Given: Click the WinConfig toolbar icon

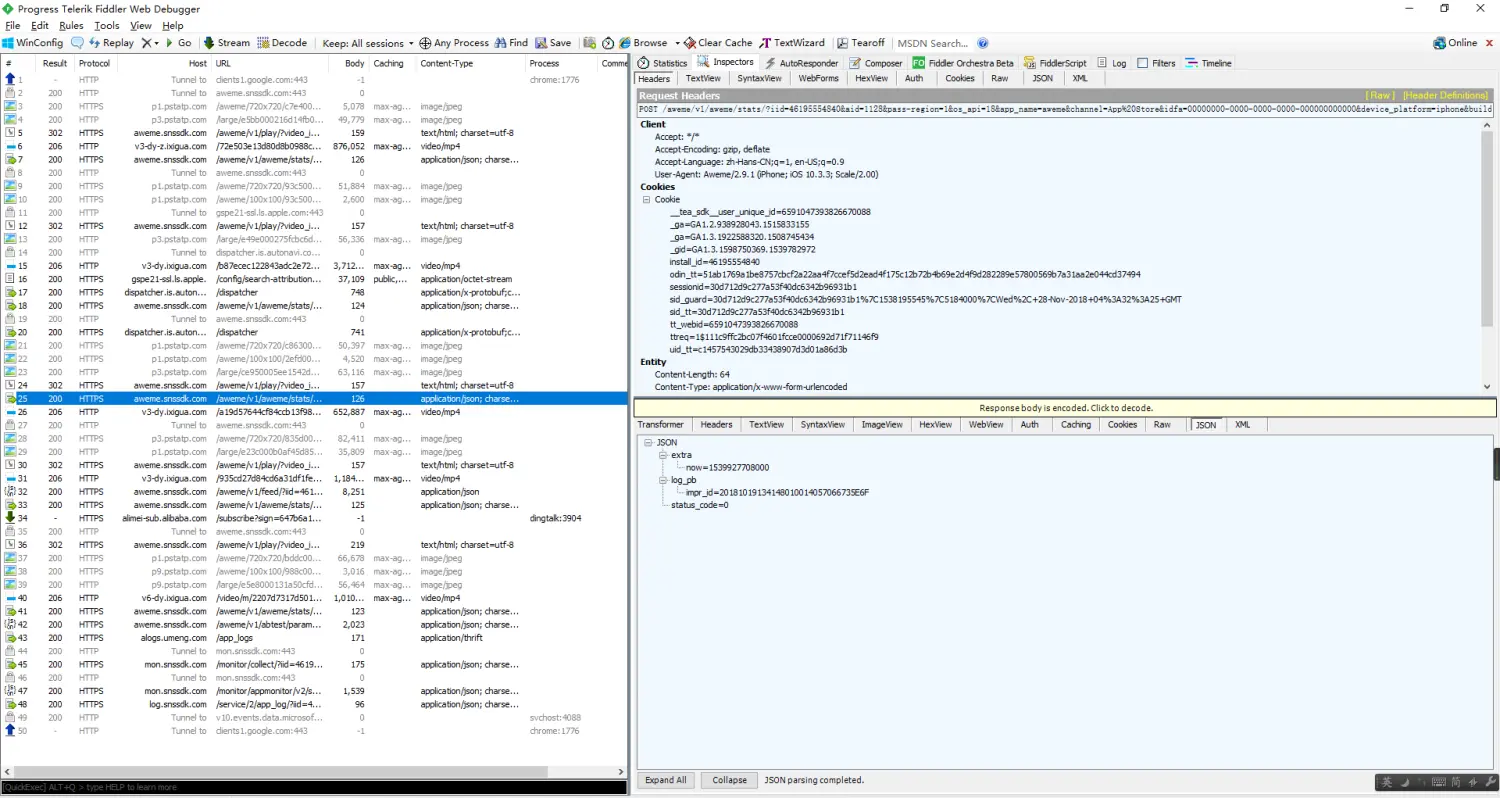Looking at the screenshot, I should (8, 43).
